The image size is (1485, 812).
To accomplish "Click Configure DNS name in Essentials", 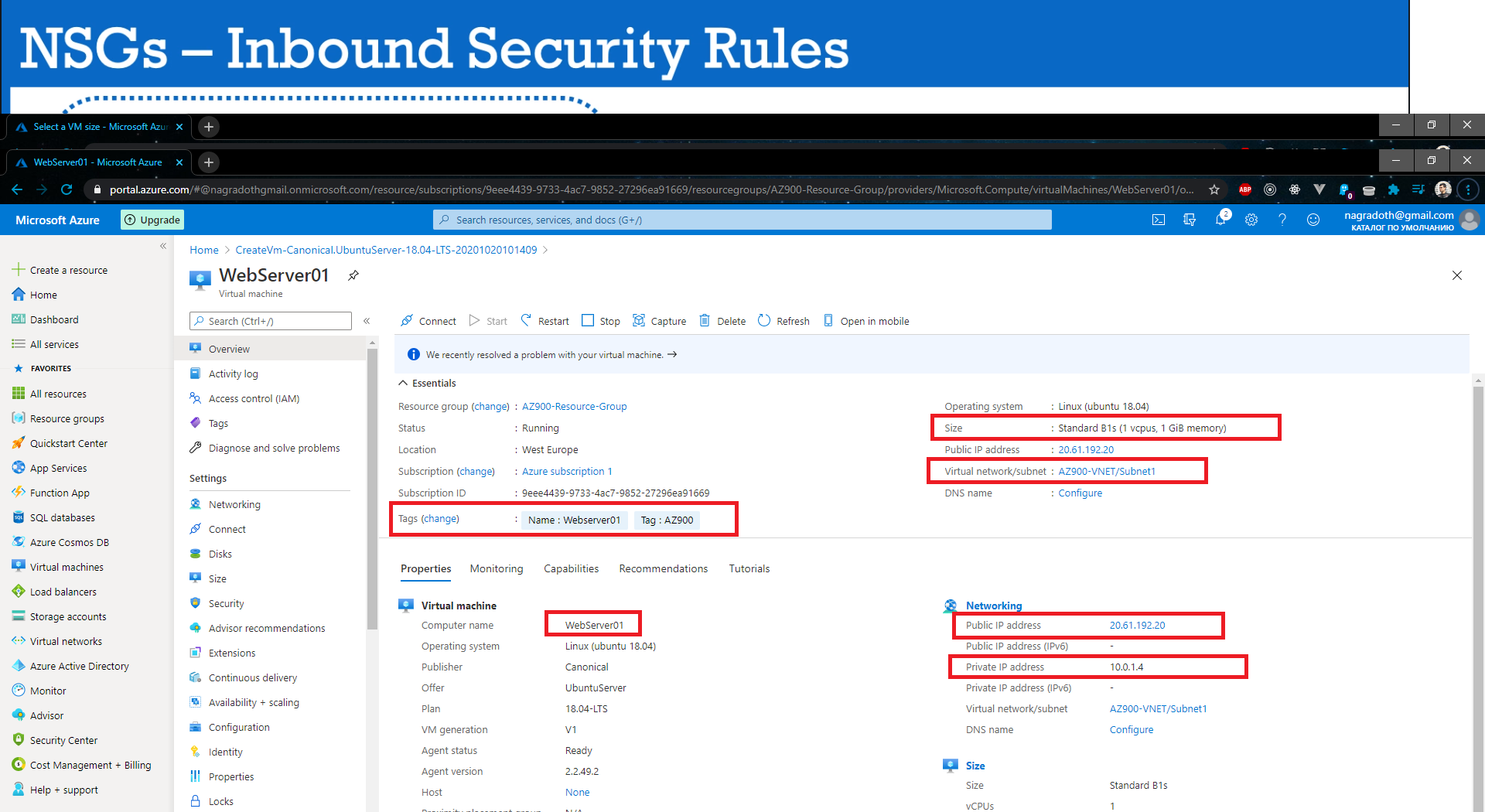I will pos(1080,493).
